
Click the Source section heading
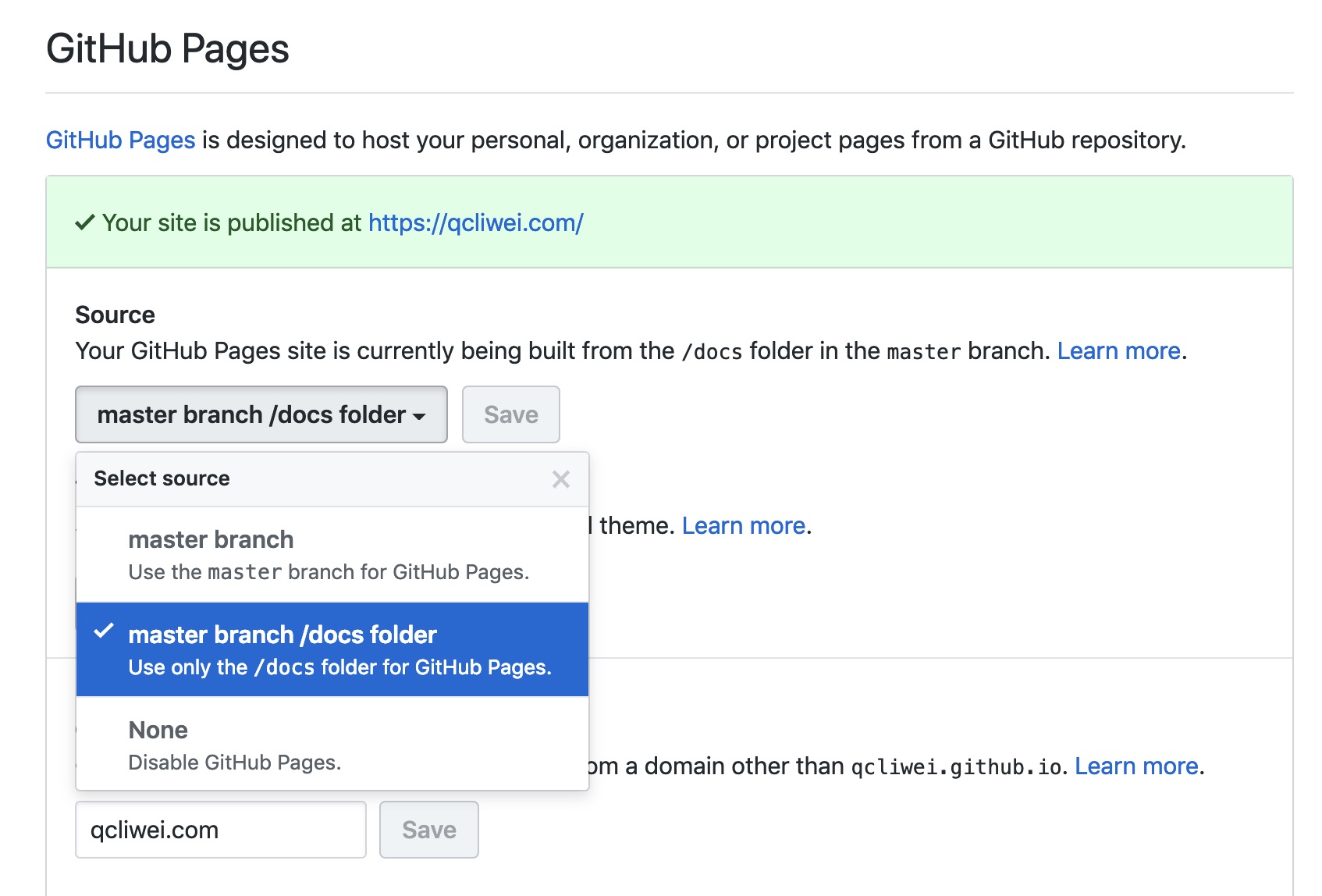[115, 315]
